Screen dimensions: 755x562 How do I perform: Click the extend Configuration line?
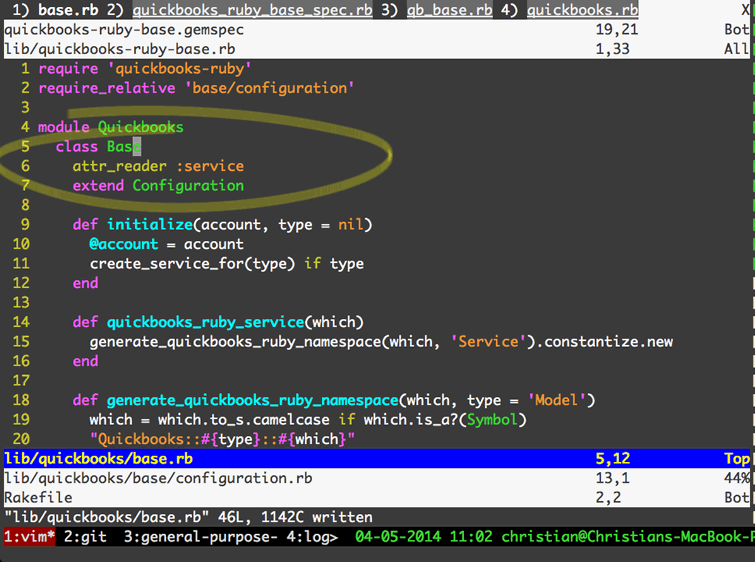[158, 185]
